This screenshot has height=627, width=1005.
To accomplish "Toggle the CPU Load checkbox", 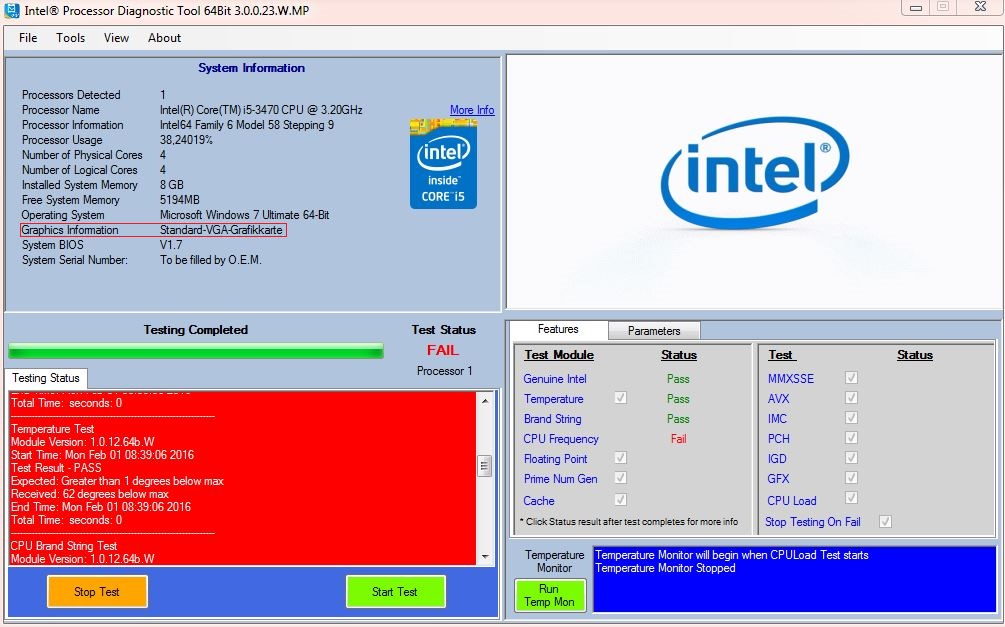I will tap(851, 497).
